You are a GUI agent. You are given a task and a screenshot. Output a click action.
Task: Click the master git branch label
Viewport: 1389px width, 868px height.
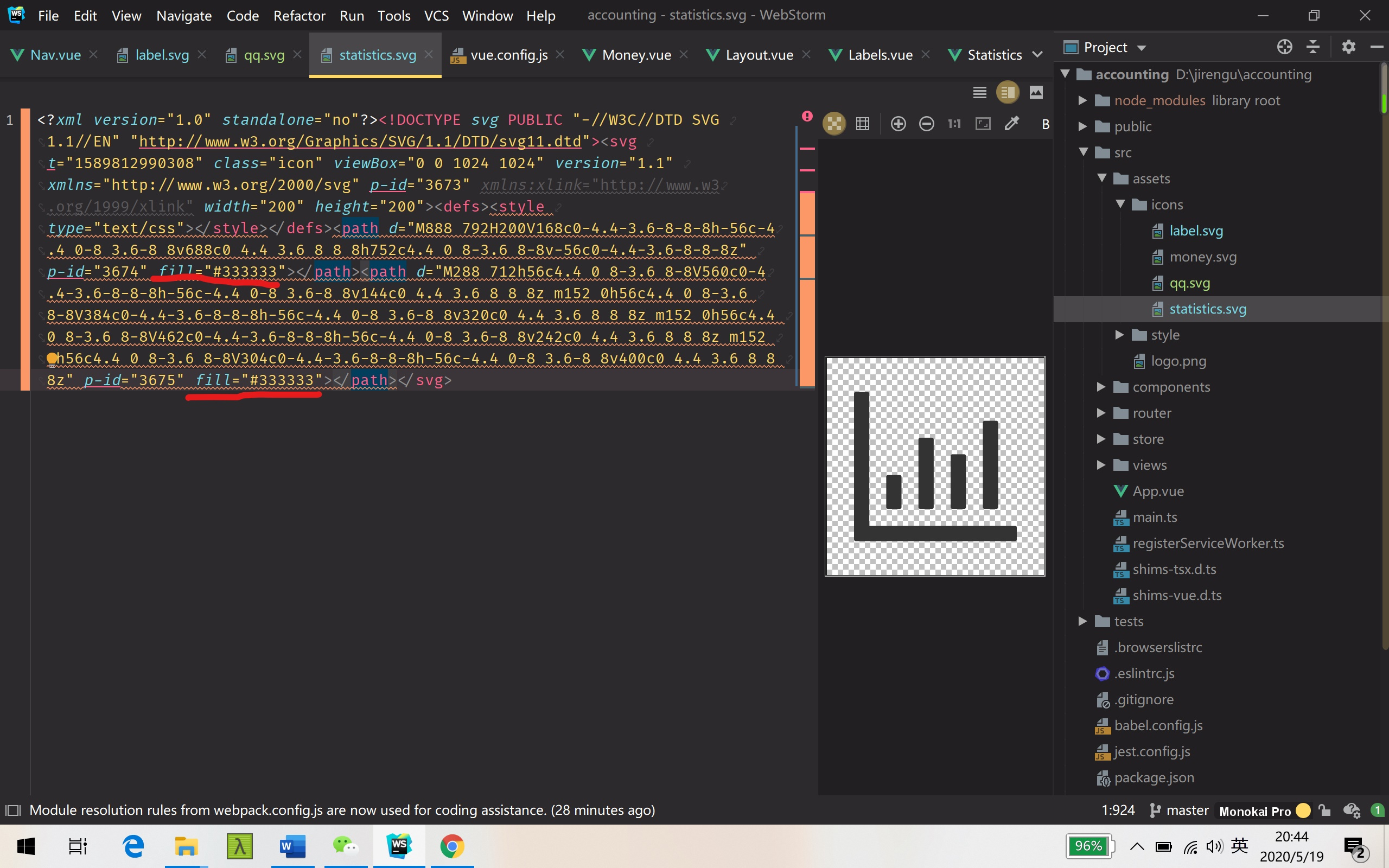pos(1187,810)
